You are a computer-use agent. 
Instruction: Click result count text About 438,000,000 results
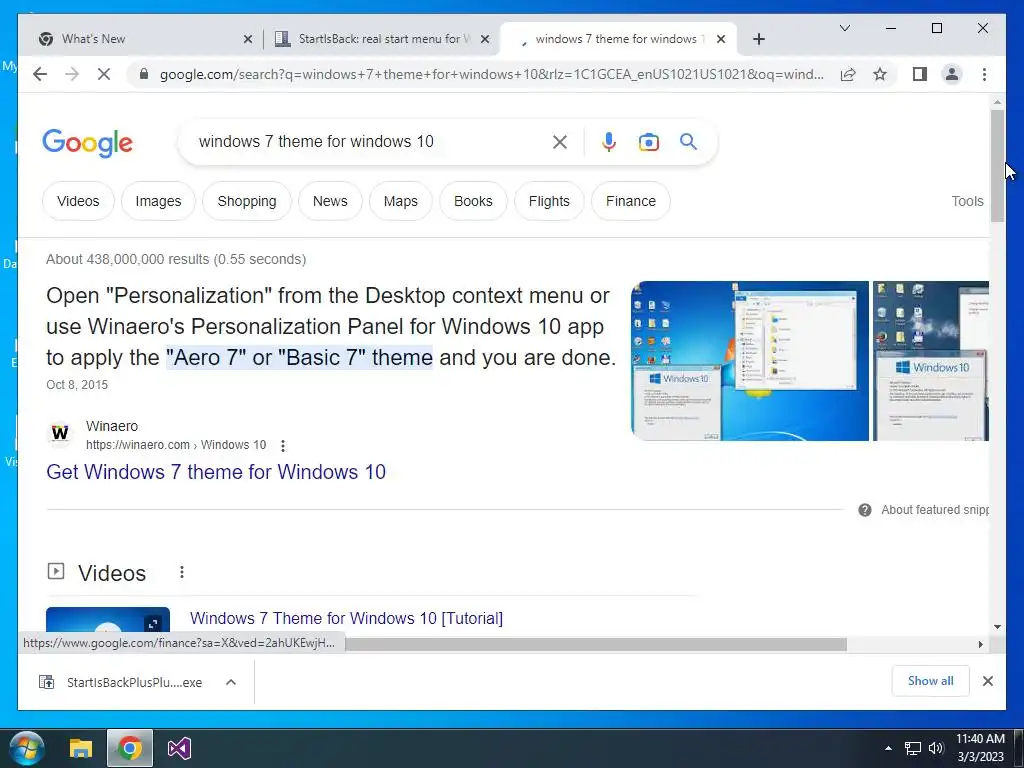[176, 259]
